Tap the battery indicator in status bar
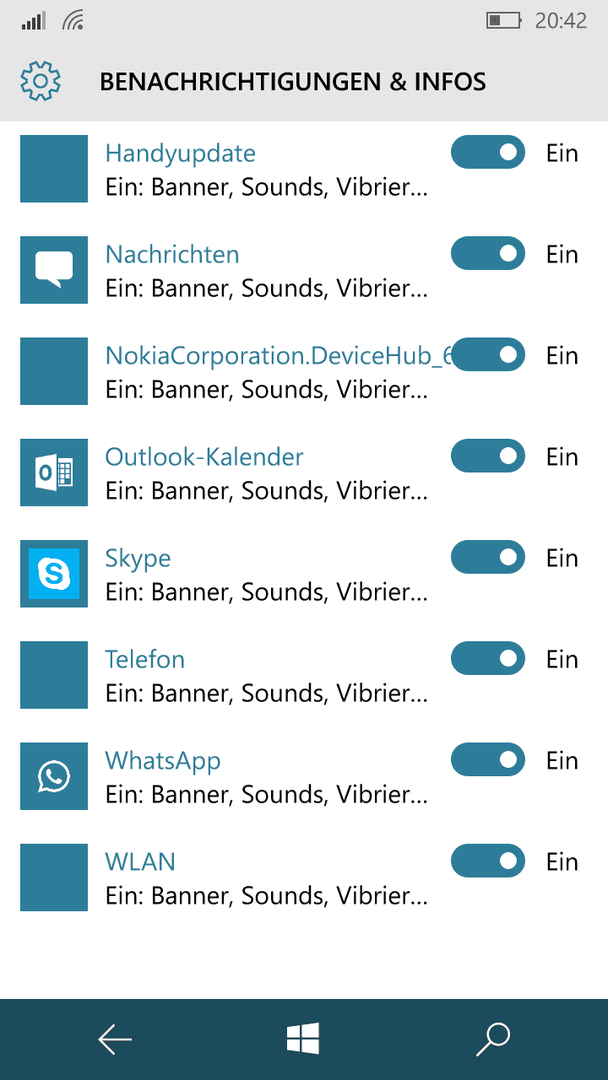 click(x=504, y=21)
